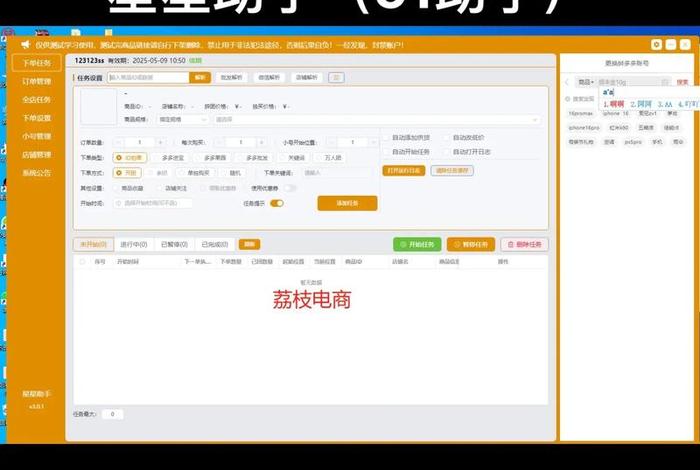The width and height of the screenshot is (700, 470).
Task: Select the 万人团 order type
Action: coord(329,158)
